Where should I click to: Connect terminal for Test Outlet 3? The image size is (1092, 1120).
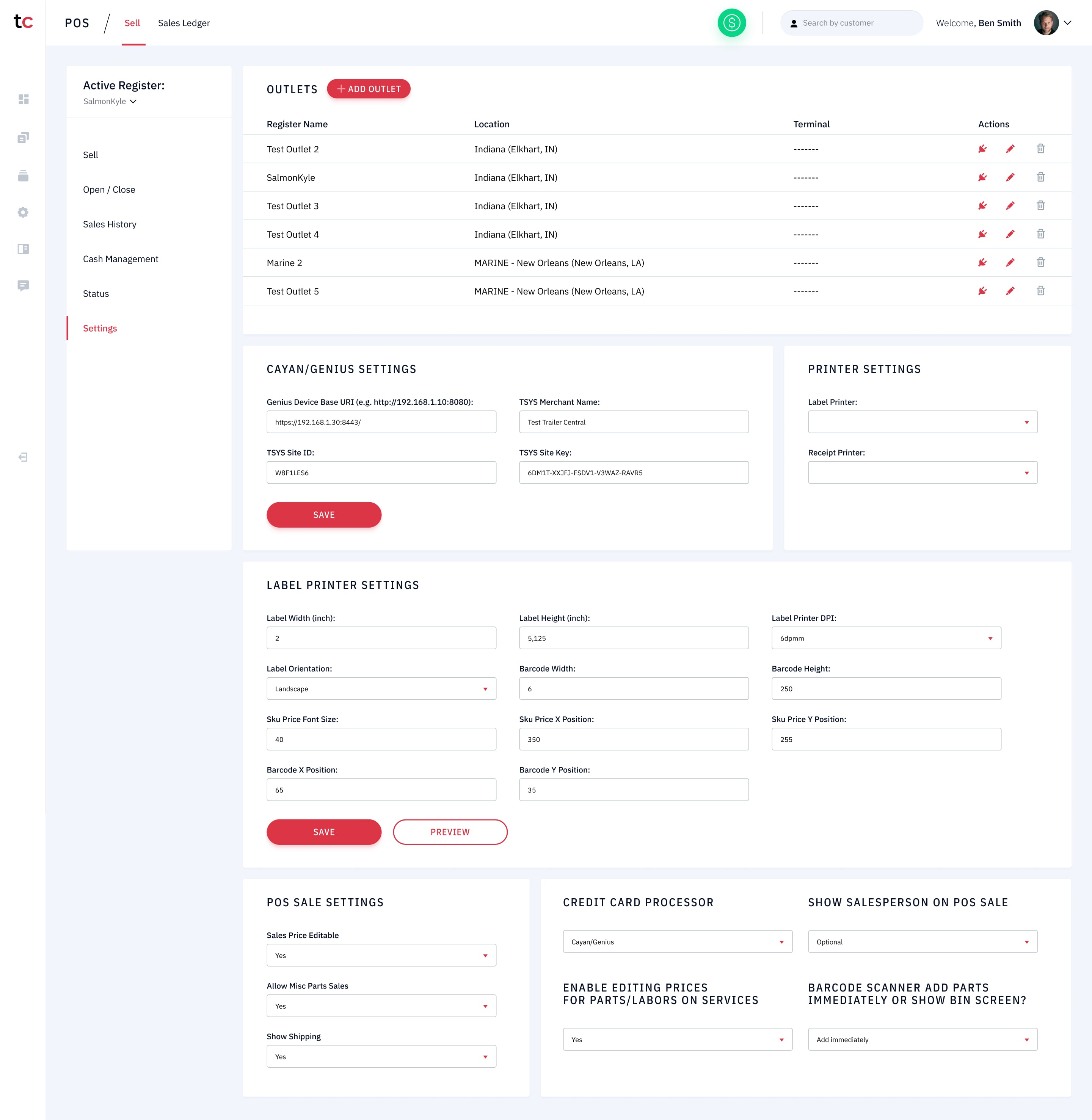coord(982,206)
